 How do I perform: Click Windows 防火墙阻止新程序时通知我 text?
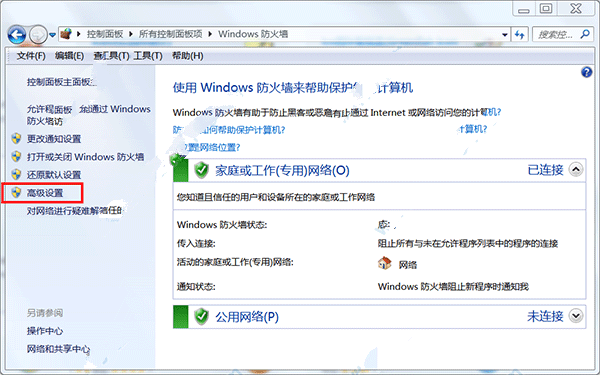click(x=453, y=286)
